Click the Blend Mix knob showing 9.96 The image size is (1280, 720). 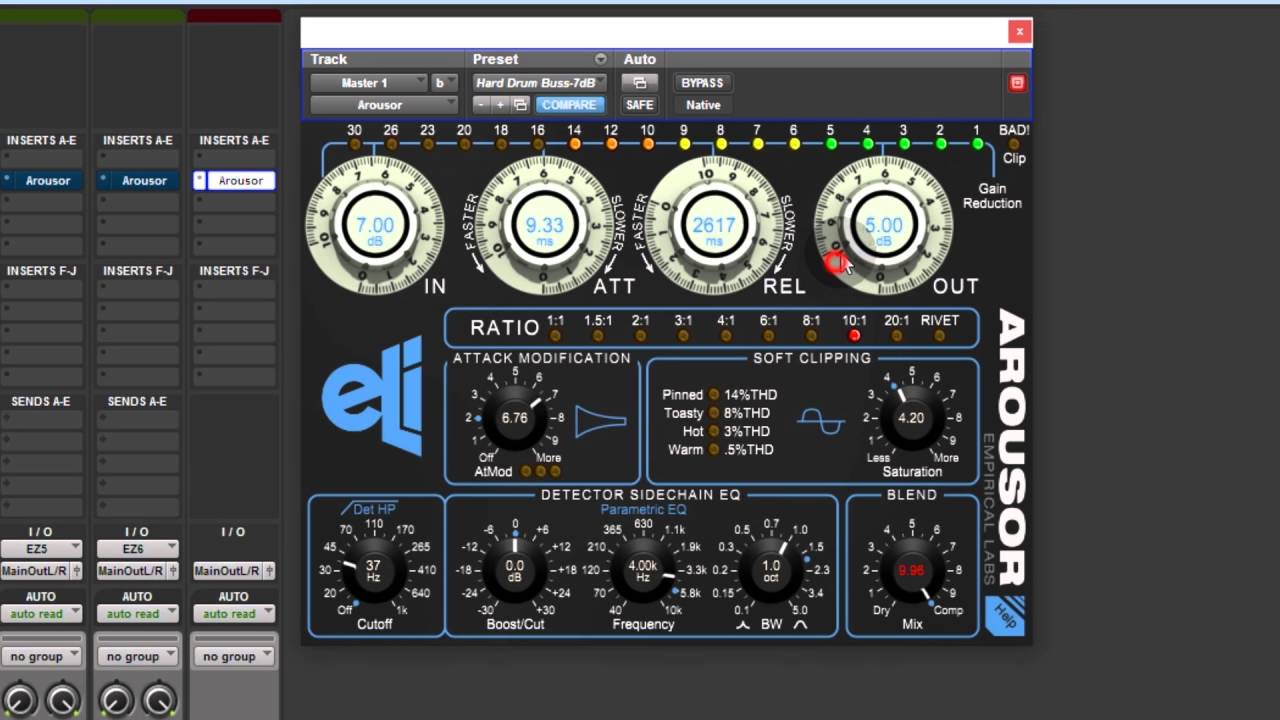pos(911,571)
